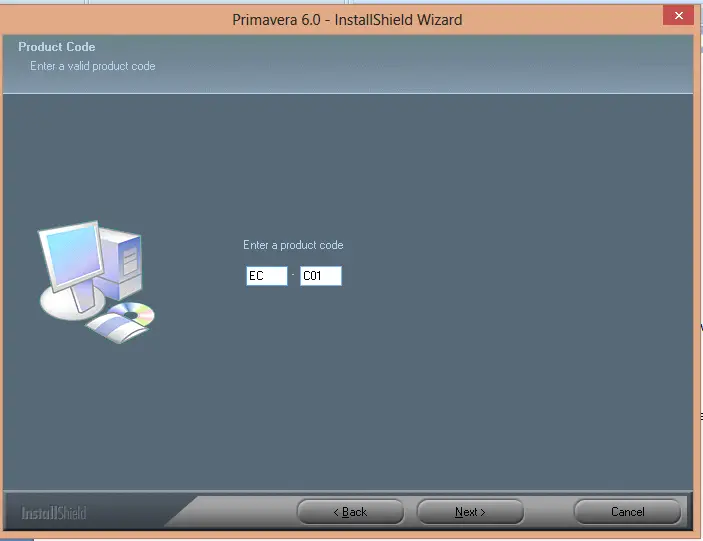Click the Next button
The image size is (703, 541).
470,511
